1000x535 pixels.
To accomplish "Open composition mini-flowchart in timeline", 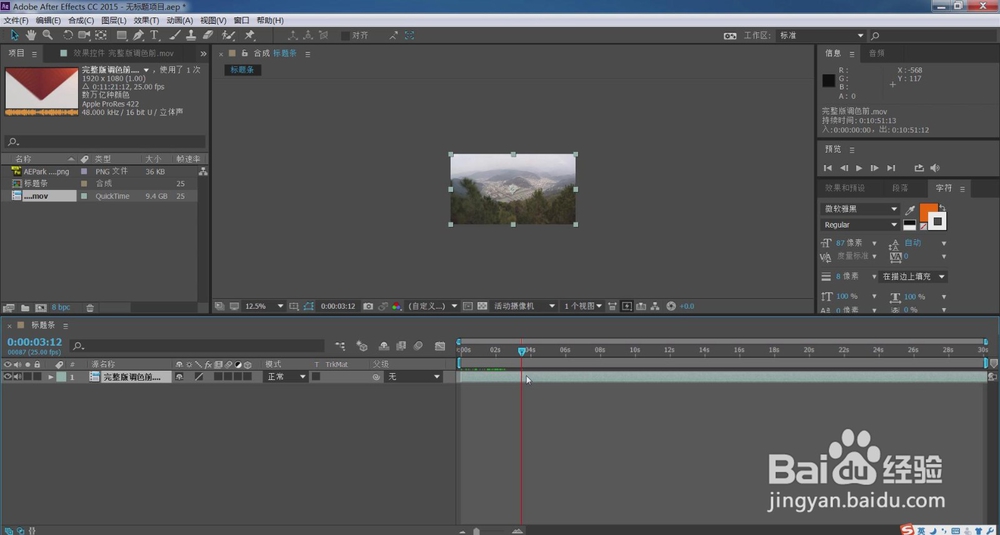I will (x=341, y=346).
